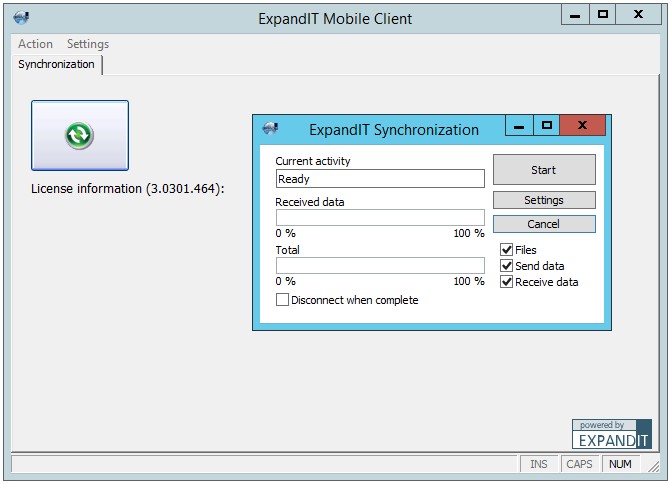672x484 pixels.
Task: Minimize the ExpandIT Synchronization dialog
Action: click(519, 126)
